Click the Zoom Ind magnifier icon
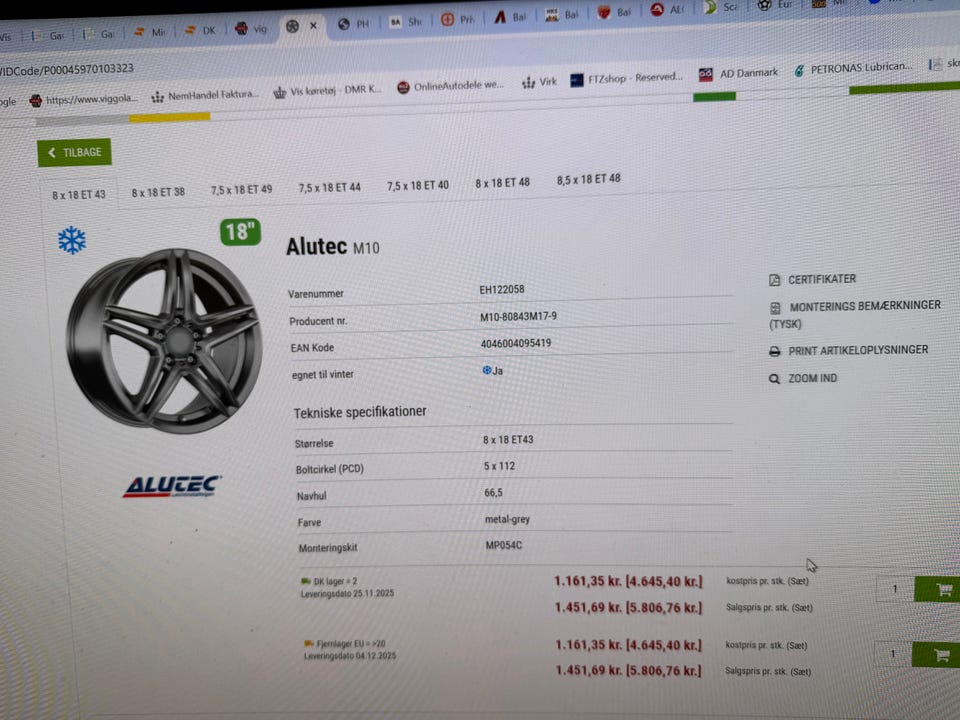 tap(774, 379)
